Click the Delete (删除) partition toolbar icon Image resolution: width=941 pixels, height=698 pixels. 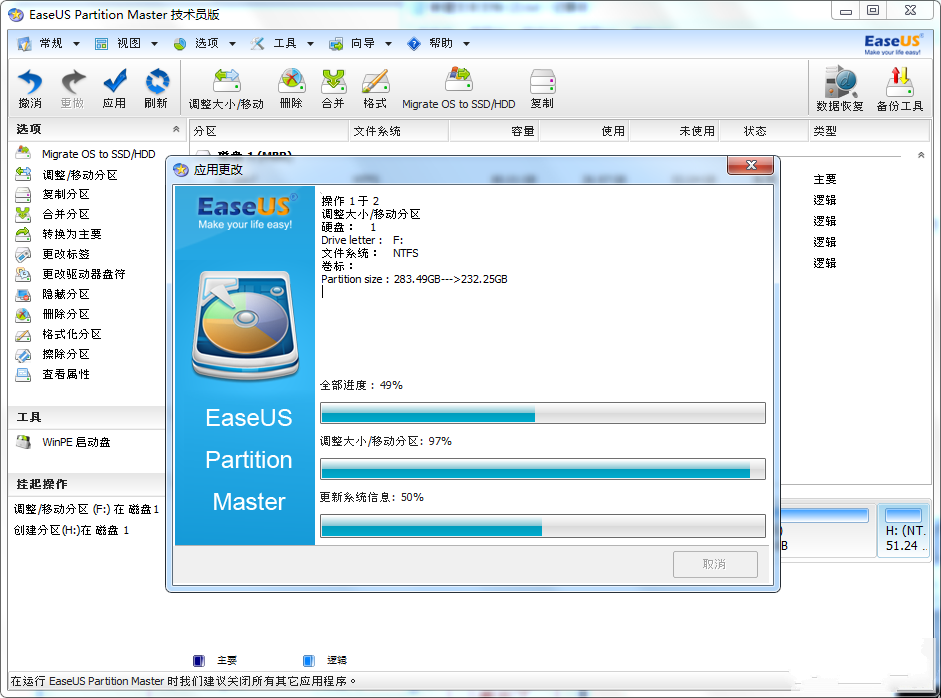tap(291, 88)
